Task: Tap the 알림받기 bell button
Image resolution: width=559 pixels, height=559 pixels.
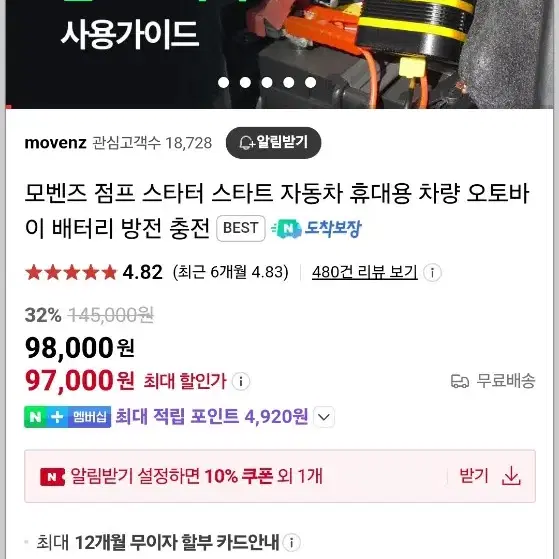Action: (273, 143)
